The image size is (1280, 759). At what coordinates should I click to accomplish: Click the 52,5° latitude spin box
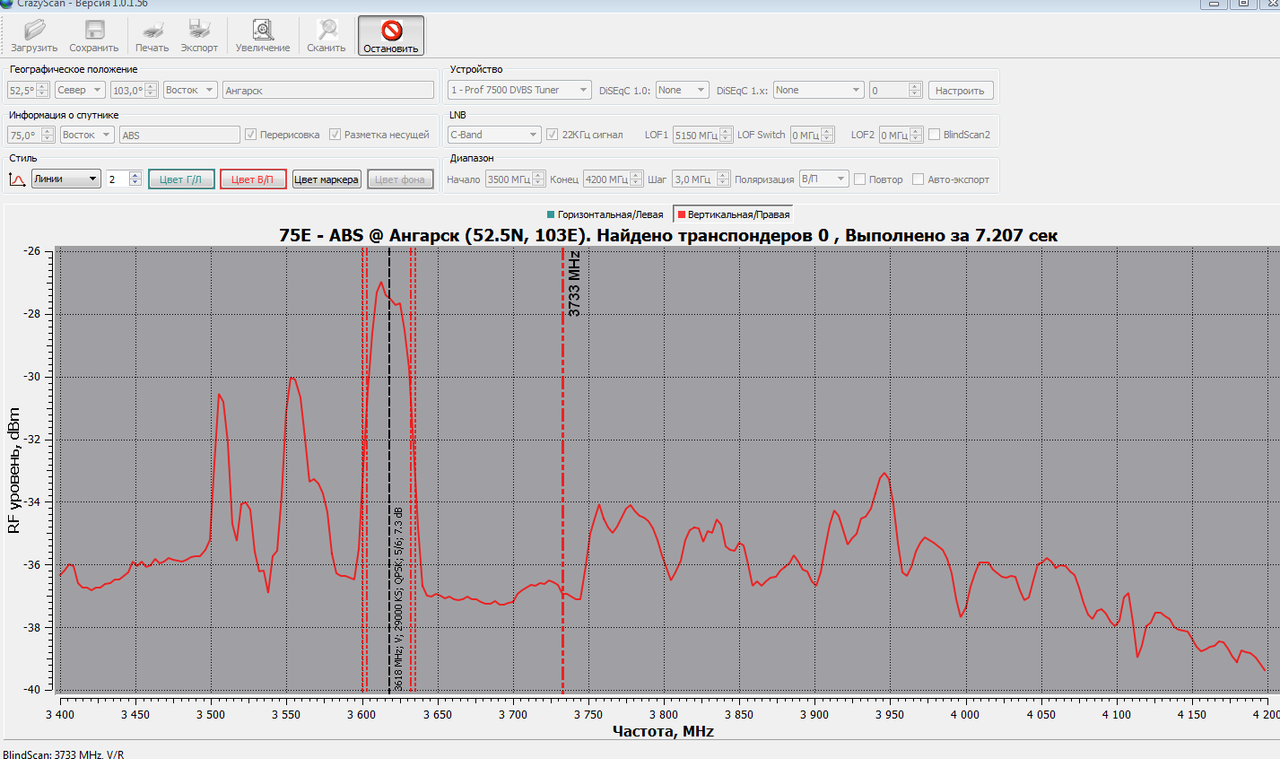coord(28,90)
